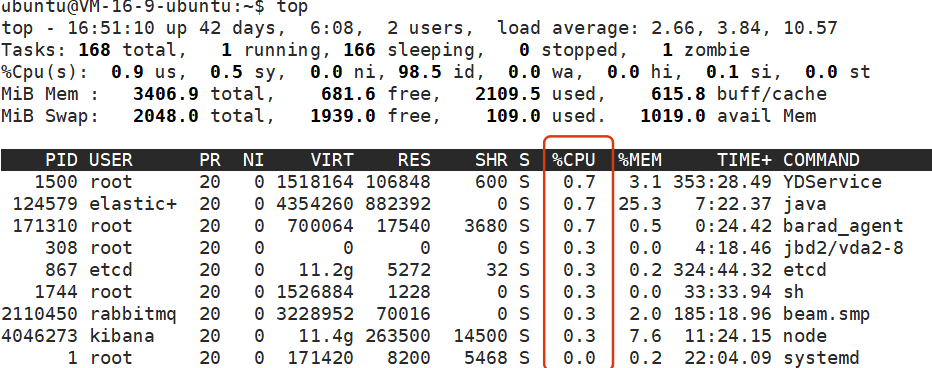Click the 615.8 buff/cache value
The width and height of the screenshot is (932, 368).
click(x=678, y=94)
